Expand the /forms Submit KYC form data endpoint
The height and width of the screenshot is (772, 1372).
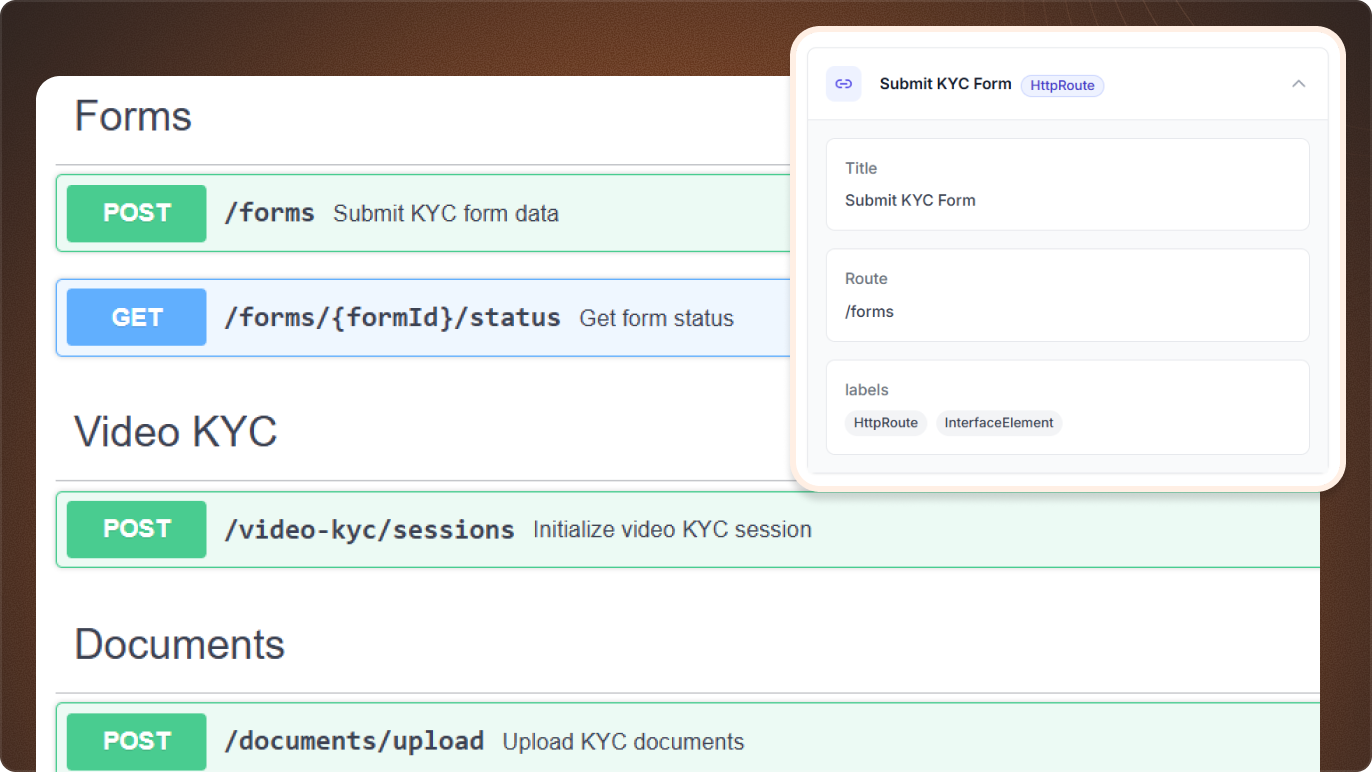click(424, 213)
